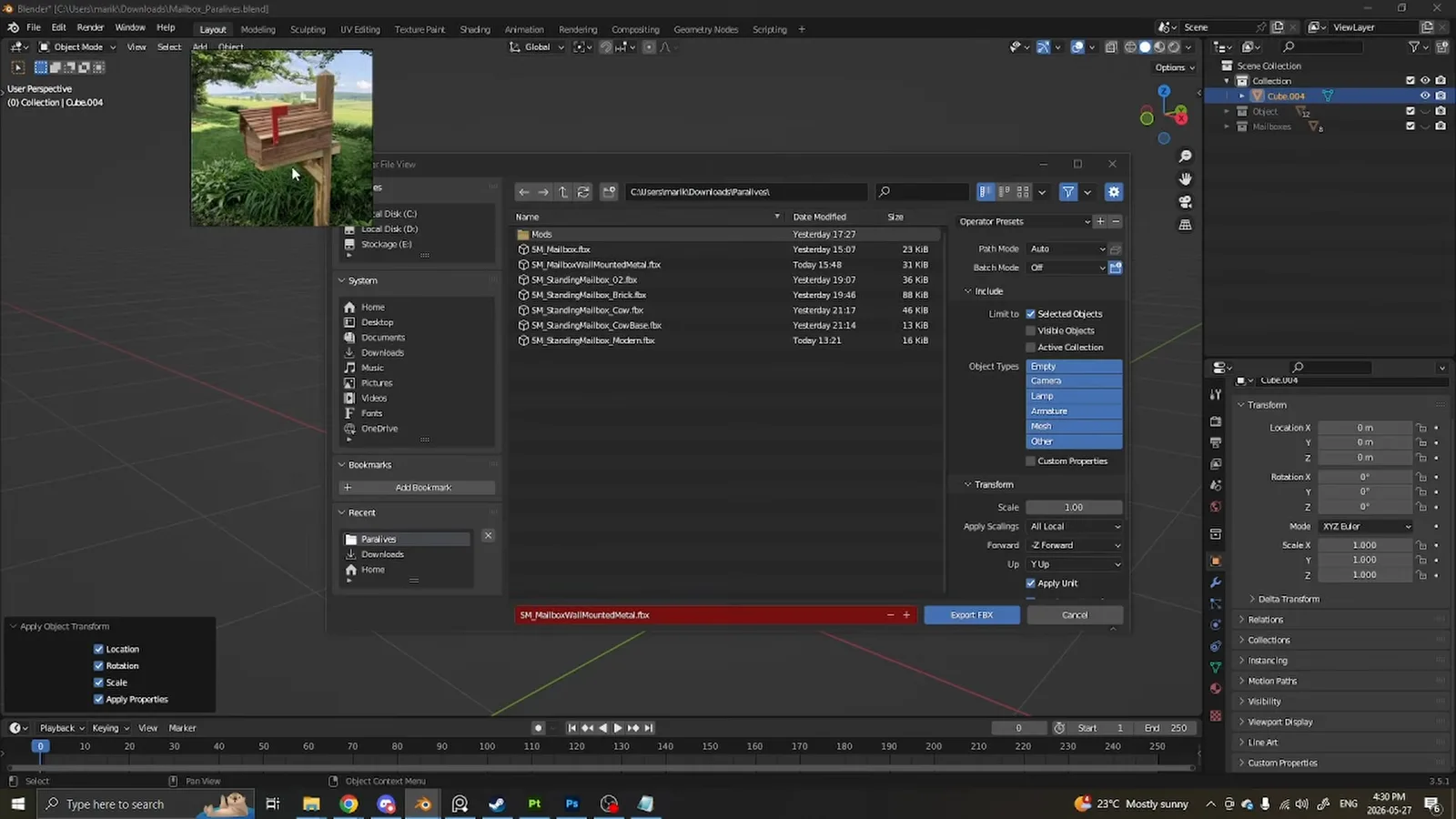Go to parent directory in file browser
Screen dimensions: 1456x819
click(x=563, y=192)
